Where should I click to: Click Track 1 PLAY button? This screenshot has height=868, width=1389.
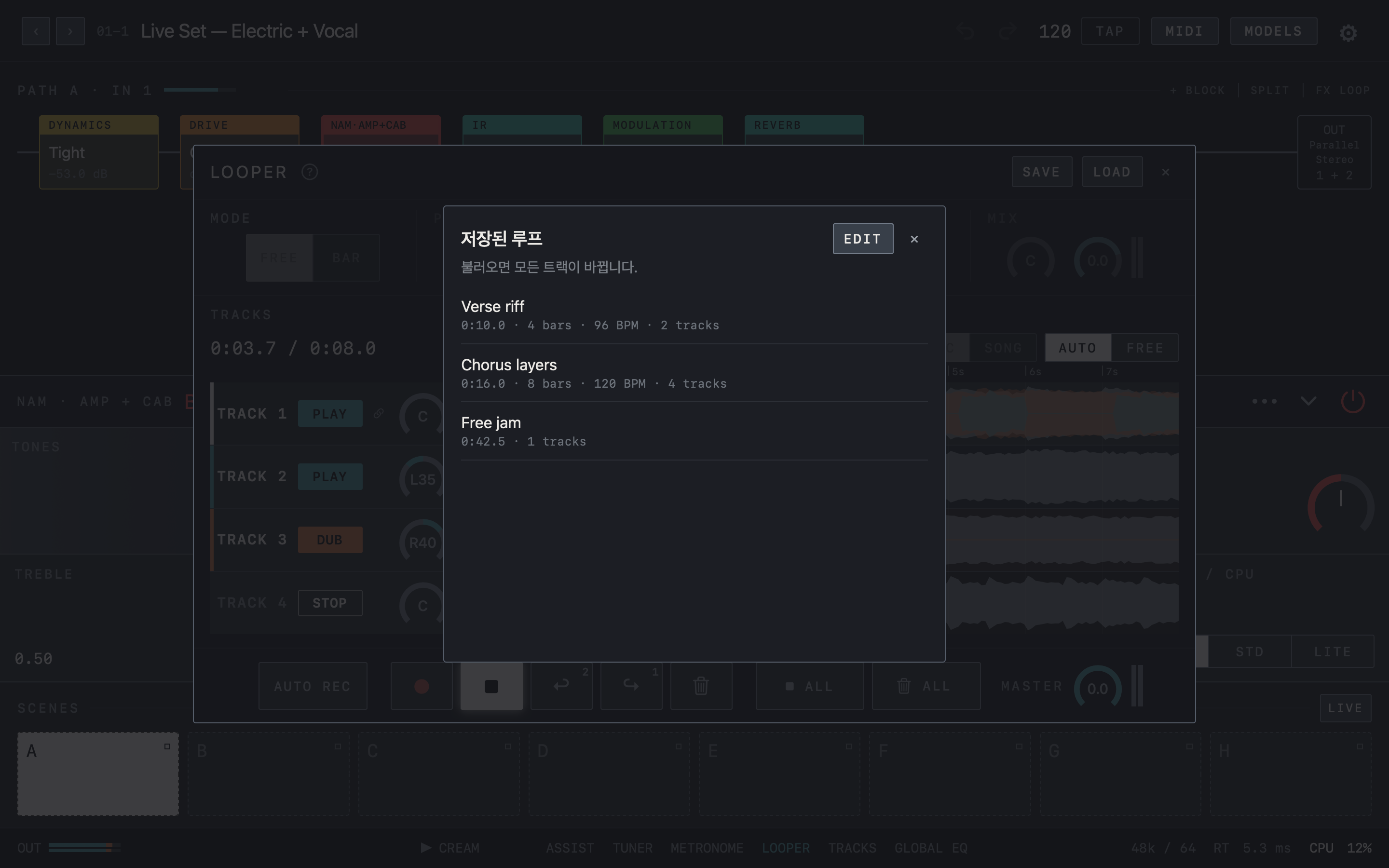click(330, 413)
